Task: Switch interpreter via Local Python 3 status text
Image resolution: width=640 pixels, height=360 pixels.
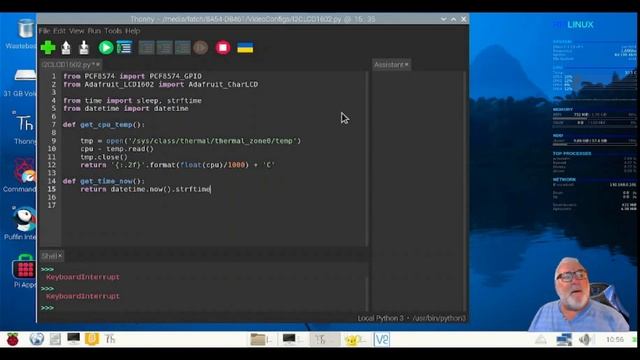Action: (x=411, y=318)
